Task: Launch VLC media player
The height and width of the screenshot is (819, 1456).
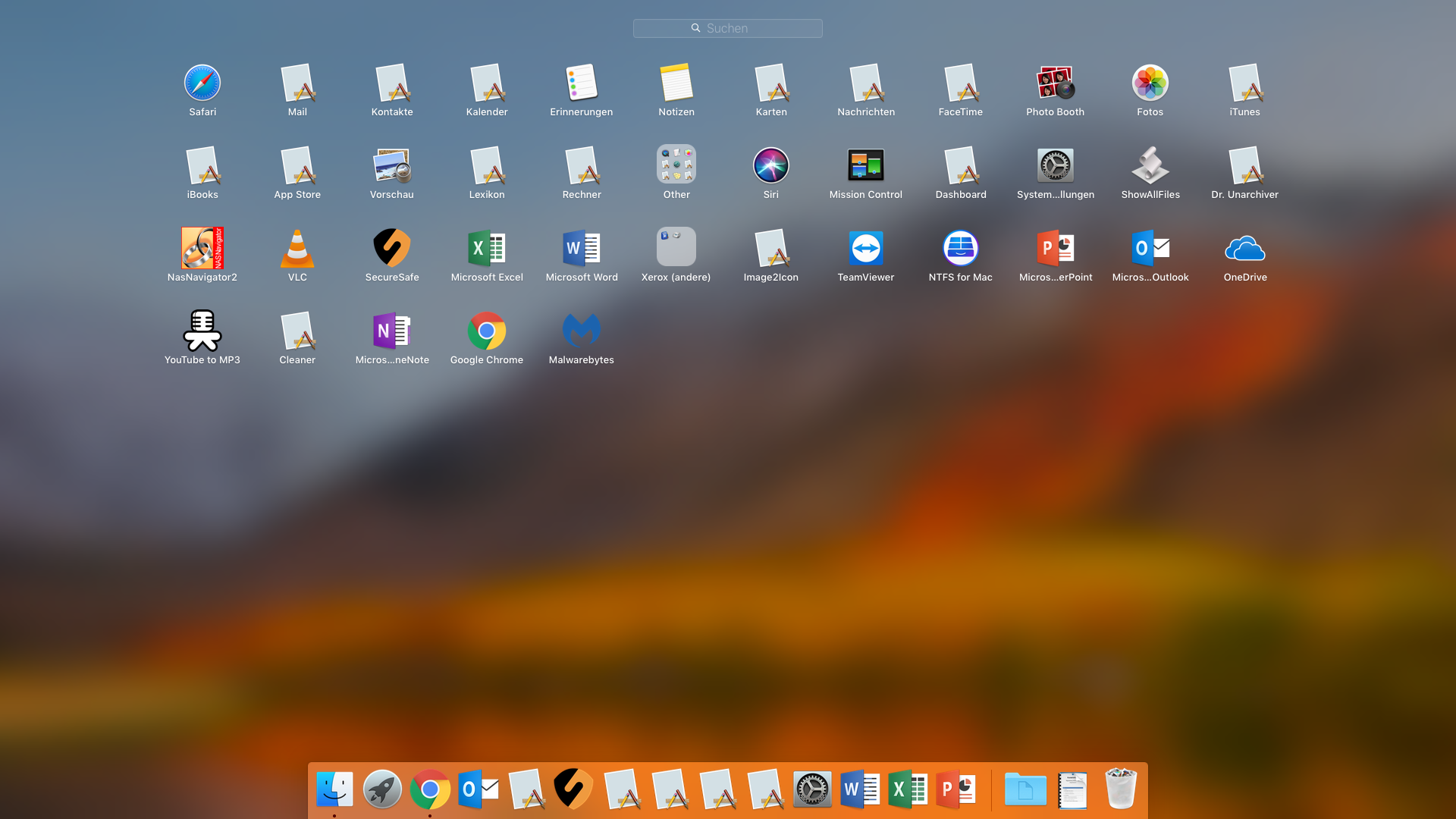Action: pos(297,249)
